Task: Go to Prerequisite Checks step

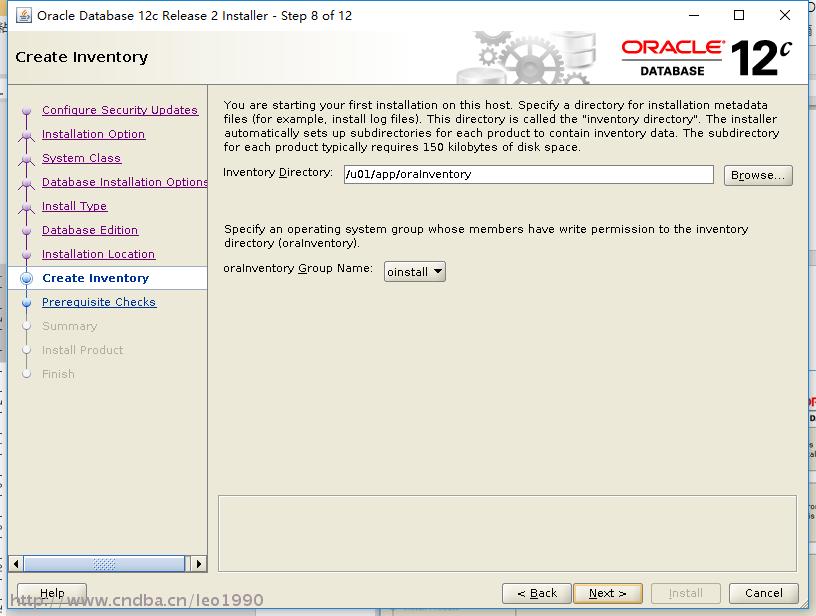Action: 99,302
